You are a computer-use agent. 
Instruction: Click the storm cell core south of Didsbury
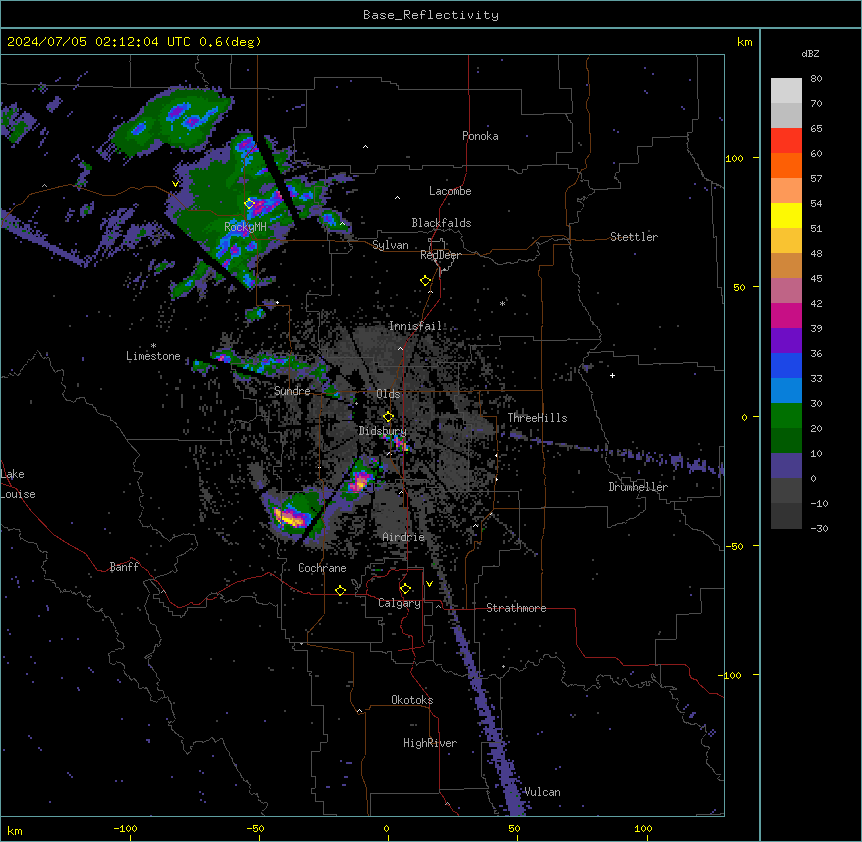pos(360,482)
